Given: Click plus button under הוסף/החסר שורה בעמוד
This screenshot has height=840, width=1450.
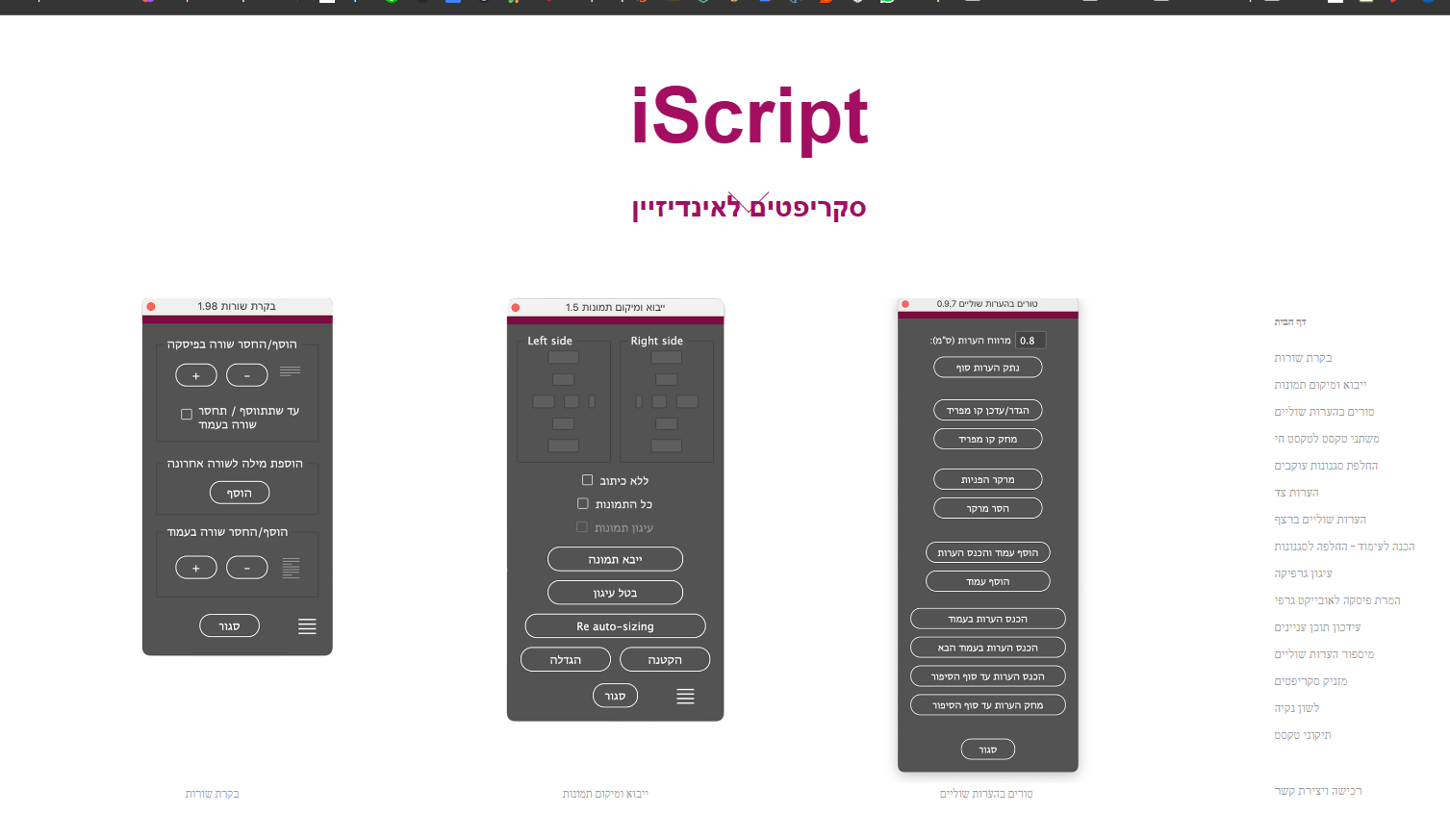Looking at the screenshot, I should pos(196,568).
